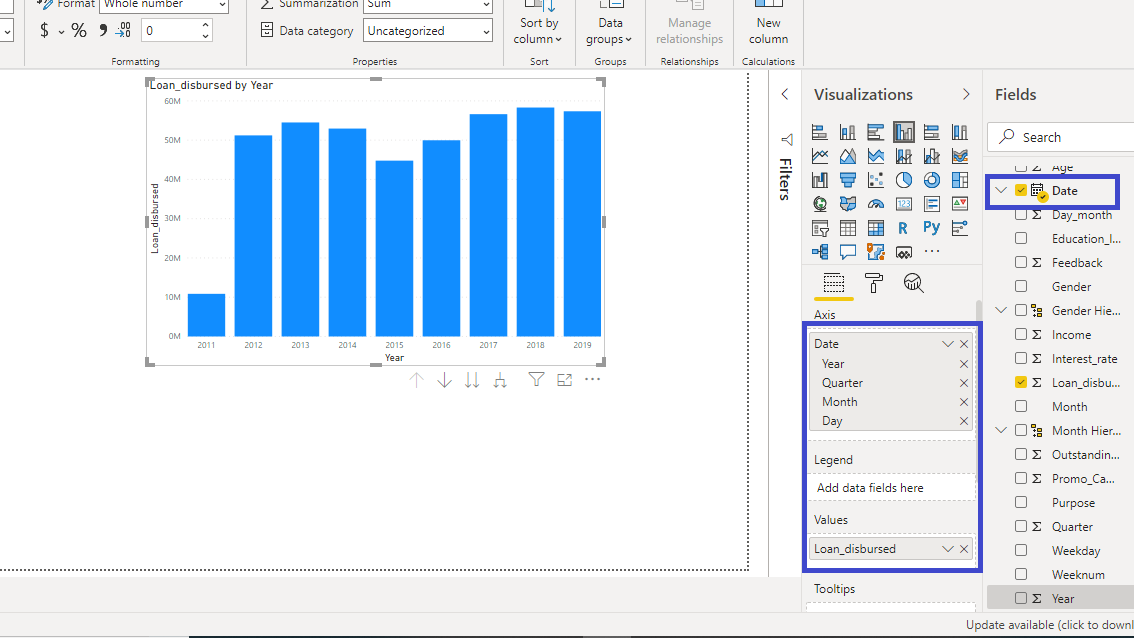The image size is (1134, 638).
Task: Tick the Feedback field checkbox
Action: click(1020, 263)
